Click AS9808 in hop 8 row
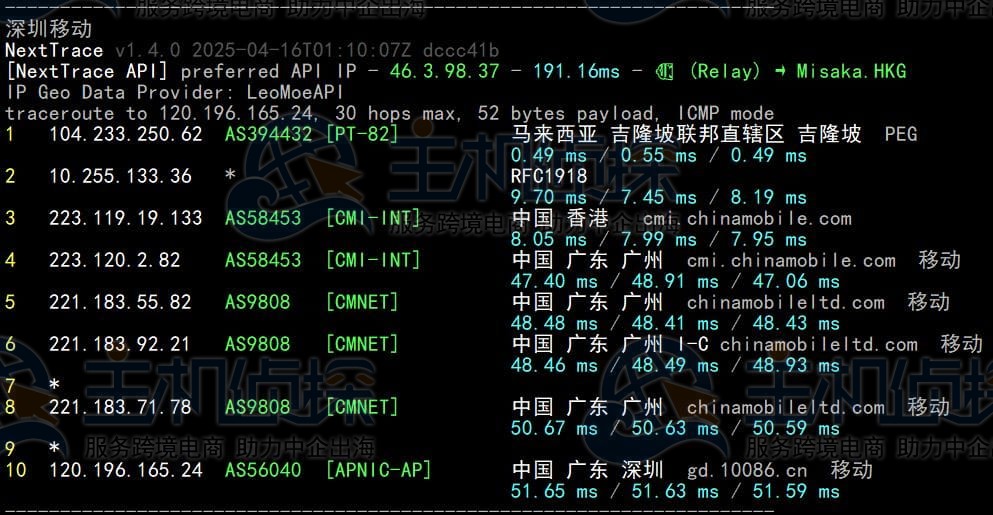The height and width of the screenshot is (515, 993). coord(258,407)
